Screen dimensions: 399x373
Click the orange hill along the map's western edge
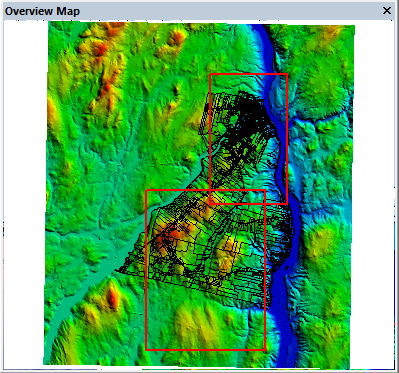tap(53, 110)
